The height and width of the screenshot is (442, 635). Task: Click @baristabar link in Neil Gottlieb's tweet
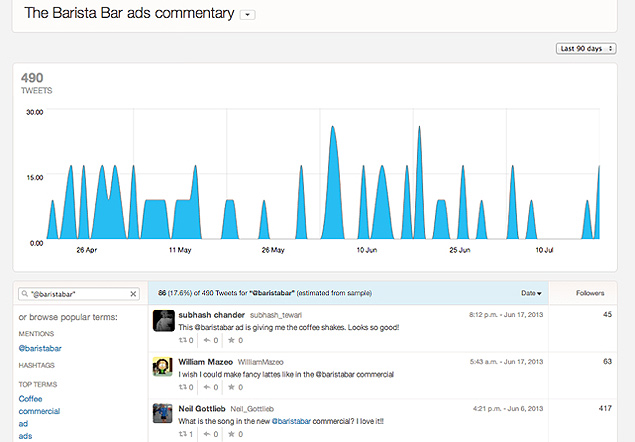(x=291, y=421)
